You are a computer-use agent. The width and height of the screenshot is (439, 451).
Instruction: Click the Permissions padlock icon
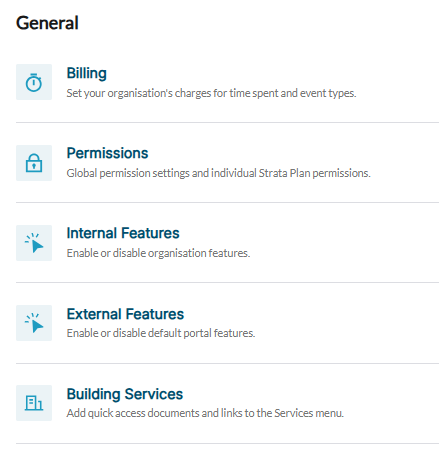34,163
